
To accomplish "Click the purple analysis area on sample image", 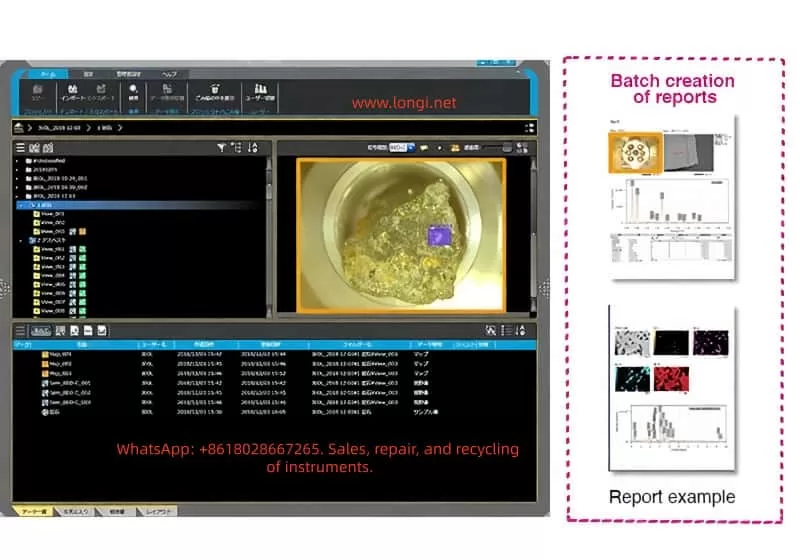I will pos(439,236).
